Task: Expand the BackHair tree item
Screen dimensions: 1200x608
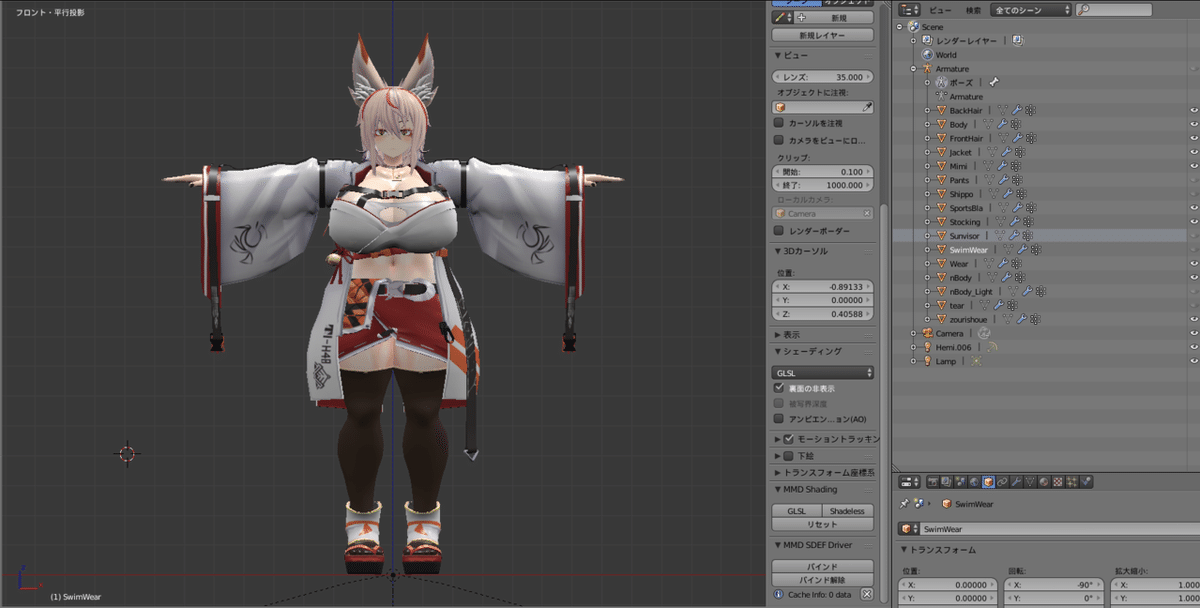Action: point(927,110)
